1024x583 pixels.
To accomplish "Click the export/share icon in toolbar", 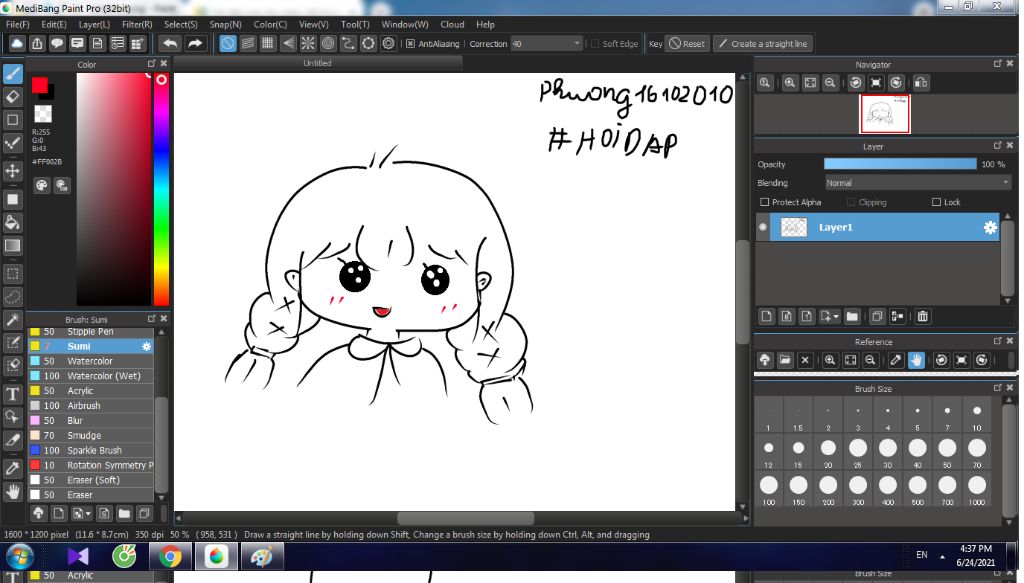I will [x=37, y=44].
